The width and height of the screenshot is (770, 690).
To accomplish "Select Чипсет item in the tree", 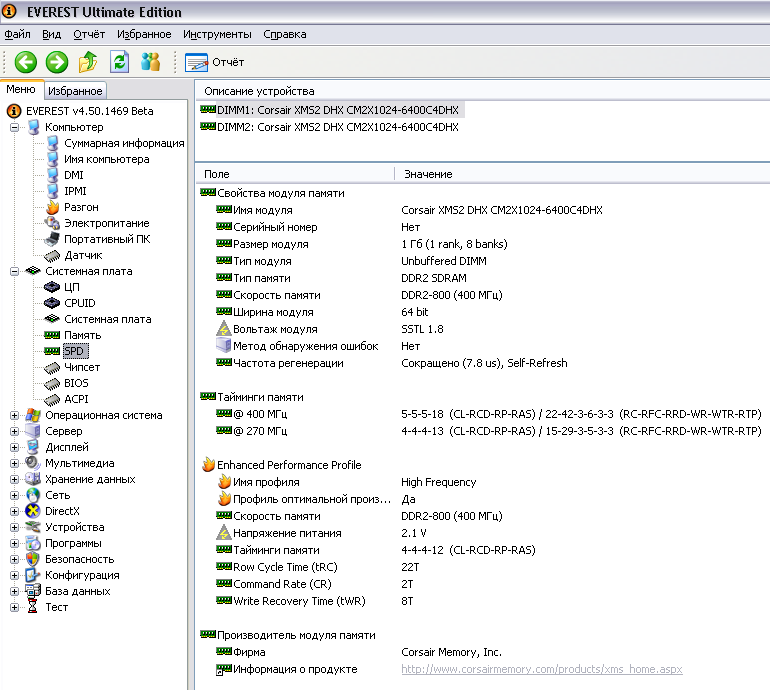I will click(x=82, y=367).
